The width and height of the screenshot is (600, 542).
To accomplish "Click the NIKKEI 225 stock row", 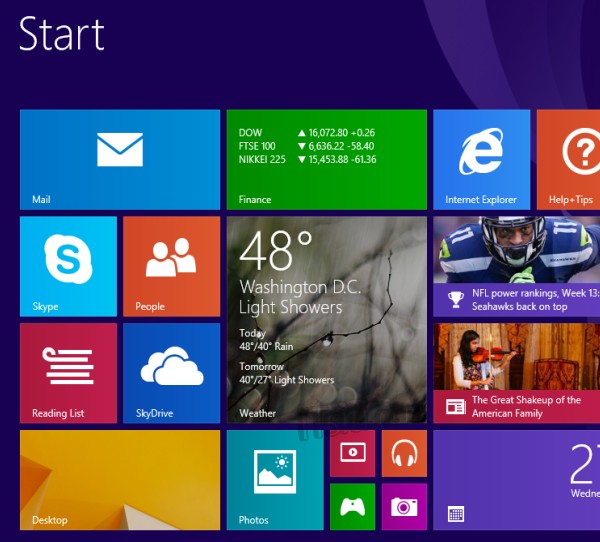I will click(308, 160).
